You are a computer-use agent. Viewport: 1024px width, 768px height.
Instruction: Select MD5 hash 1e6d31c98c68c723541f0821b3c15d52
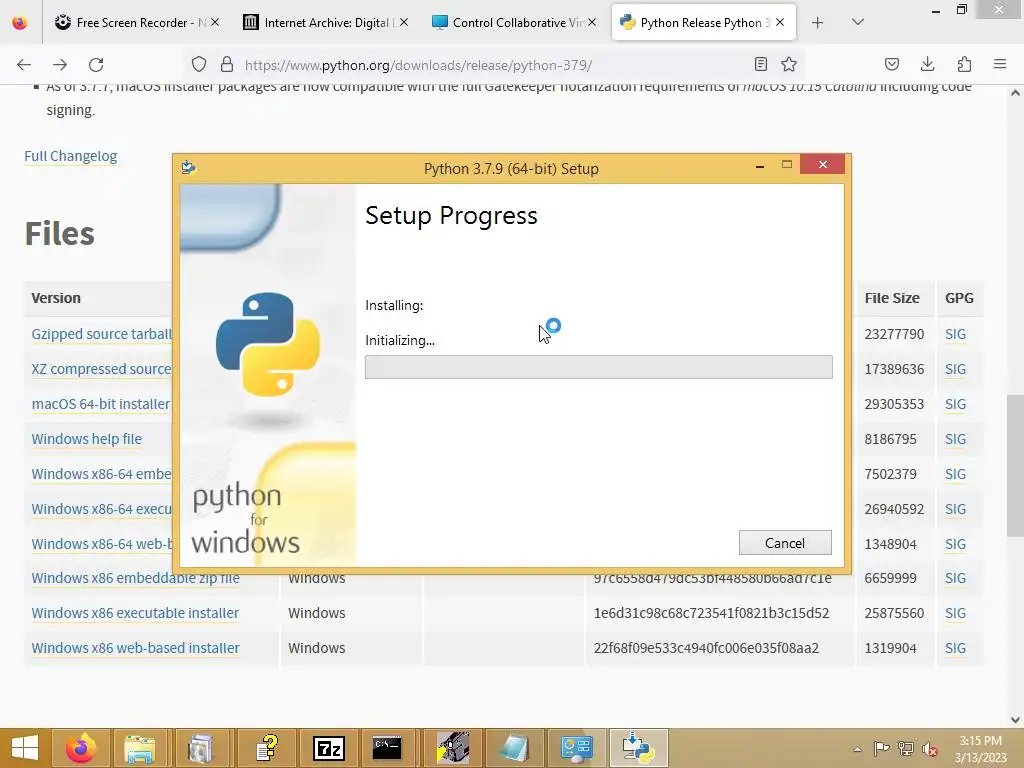coord(711,613)
